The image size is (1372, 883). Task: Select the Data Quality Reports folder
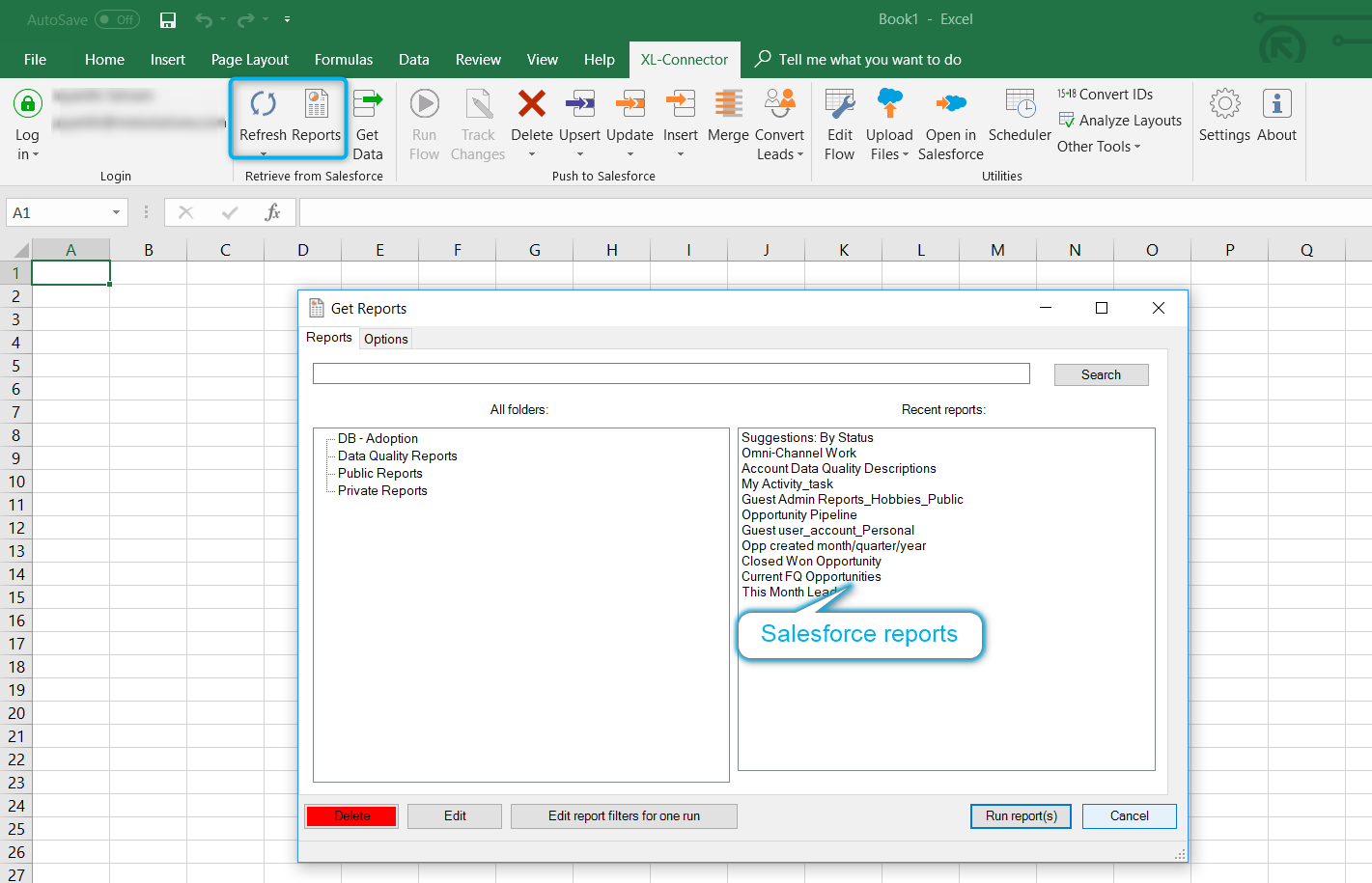coord(398,455)
